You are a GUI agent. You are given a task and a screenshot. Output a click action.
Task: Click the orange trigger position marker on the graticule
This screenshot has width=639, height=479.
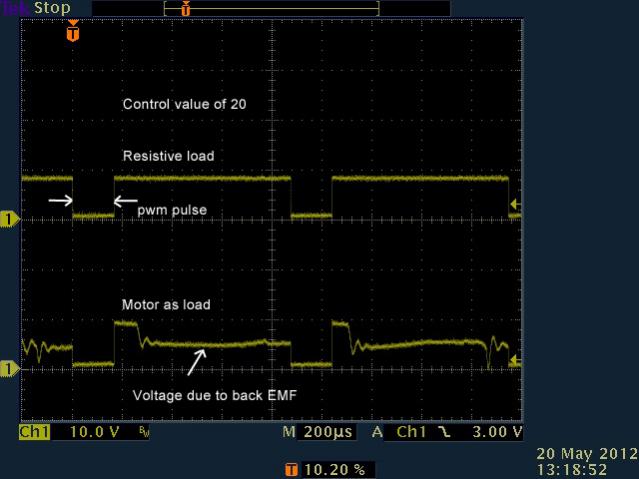tap(73, 31)
